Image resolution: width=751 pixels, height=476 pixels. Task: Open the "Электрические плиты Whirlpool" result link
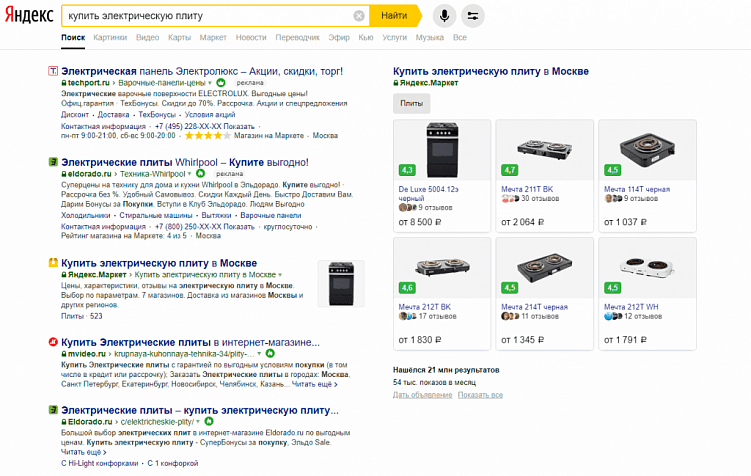[185, 162]
